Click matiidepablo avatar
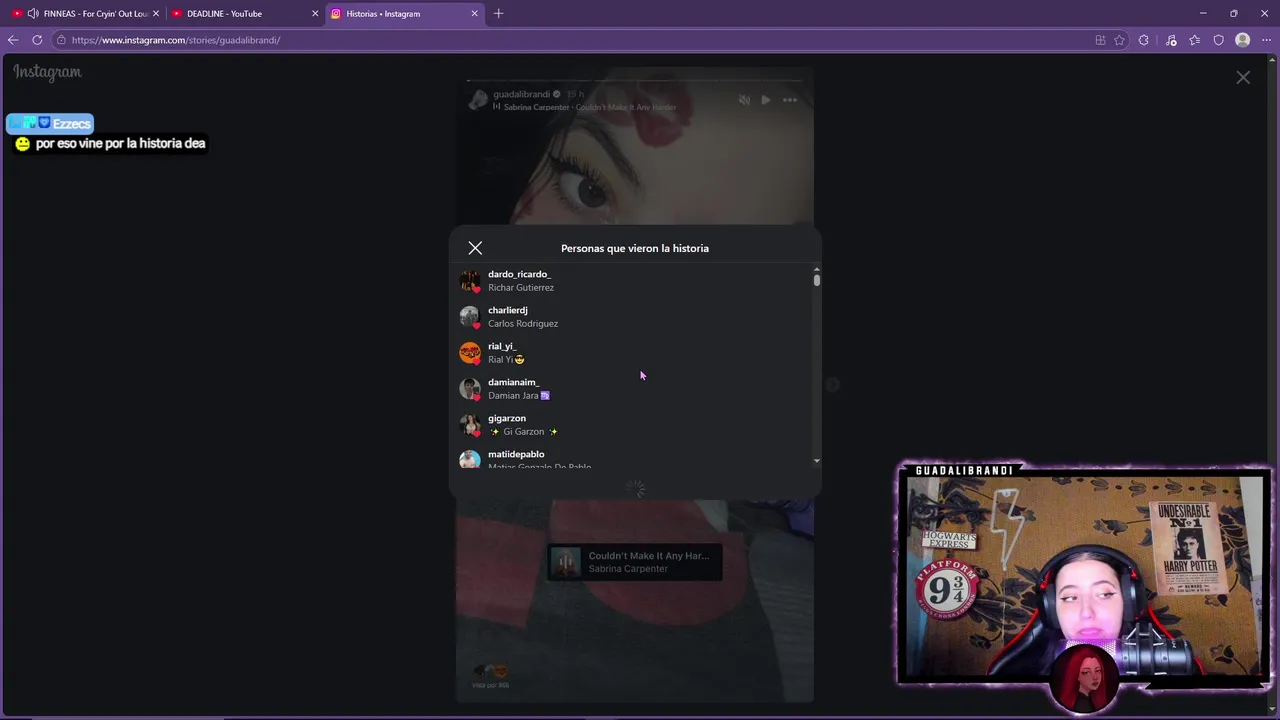The image size is (1280, 720). [470, 460]
